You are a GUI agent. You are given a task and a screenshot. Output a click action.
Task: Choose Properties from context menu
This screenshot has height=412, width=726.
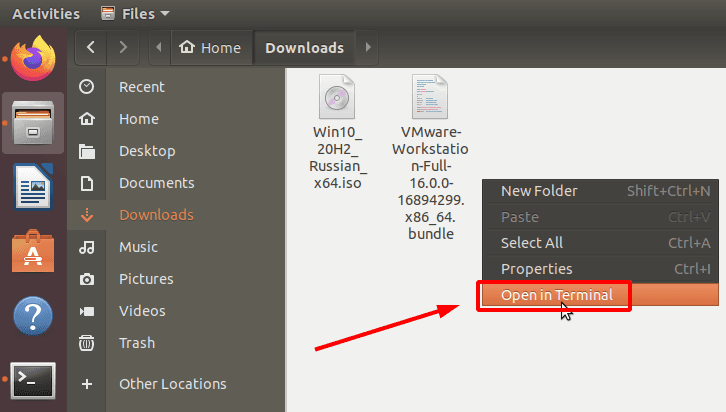[x=601, y=268]
